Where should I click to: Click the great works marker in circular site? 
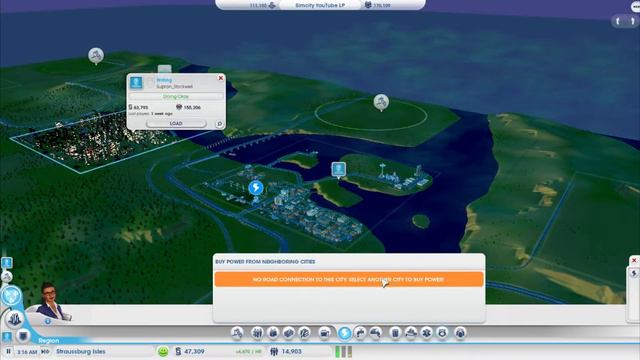pyautogui.click(x=381, y=102)
